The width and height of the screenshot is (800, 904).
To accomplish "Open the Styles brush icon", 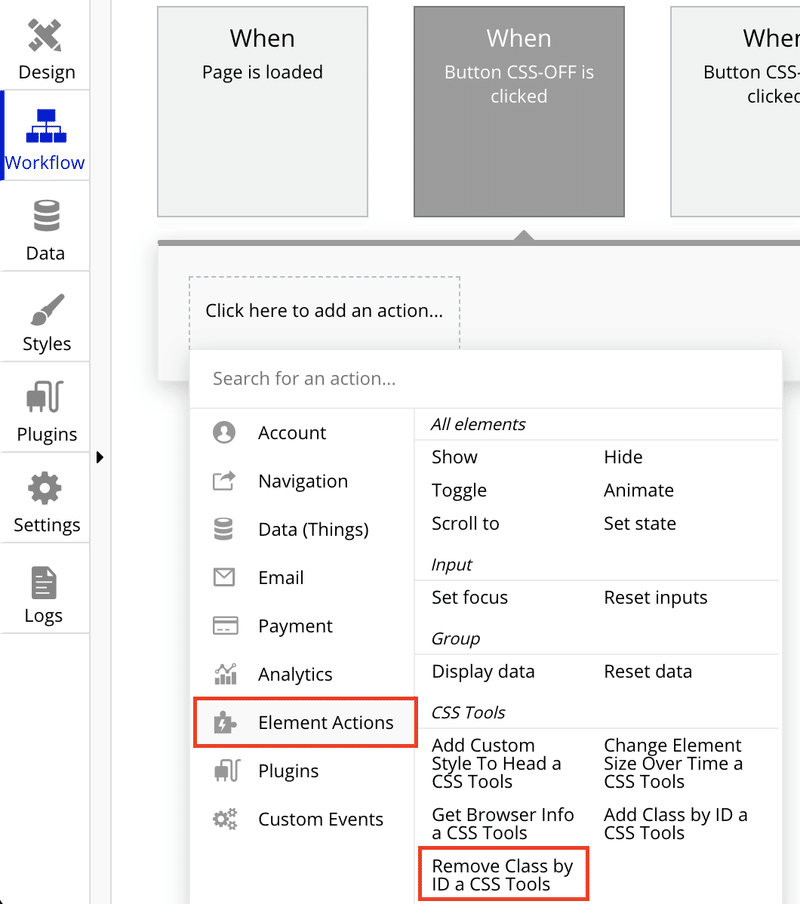I will point(47,309).
